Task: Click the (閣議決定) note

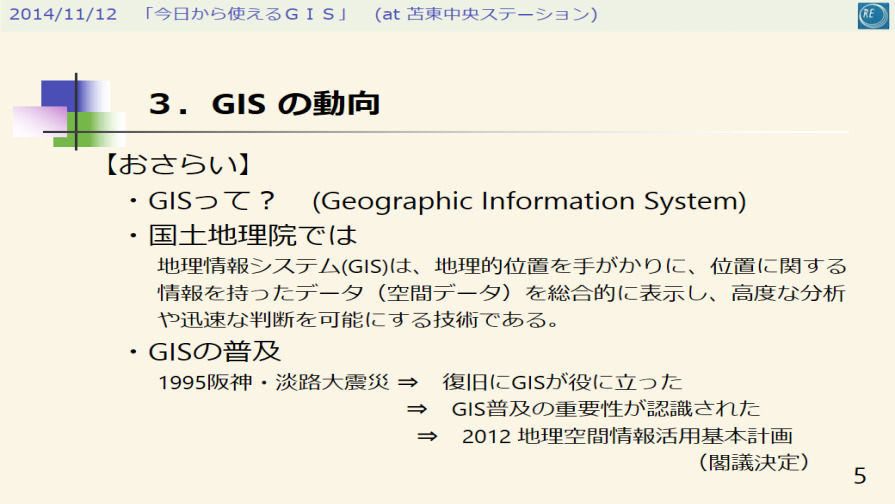Action: [752, 462]
